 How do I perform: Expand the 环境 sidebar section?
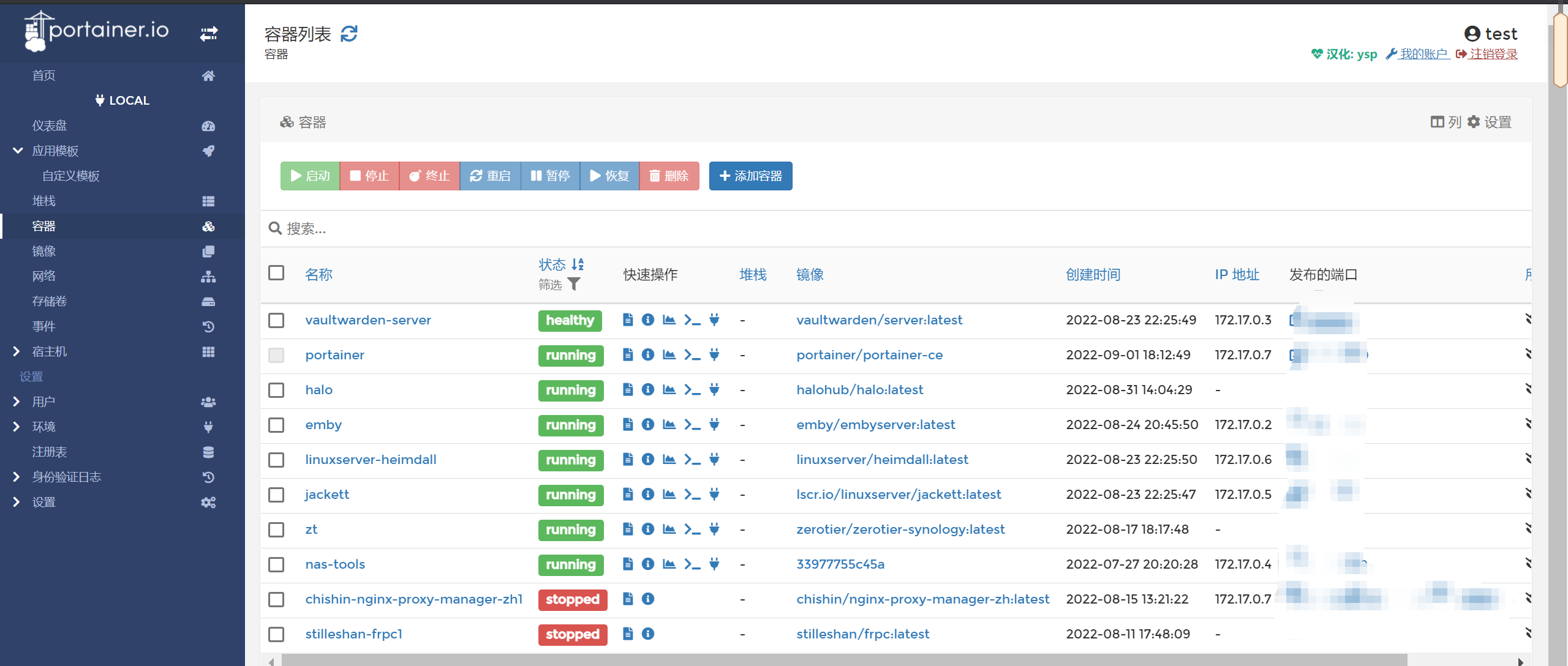17,427
